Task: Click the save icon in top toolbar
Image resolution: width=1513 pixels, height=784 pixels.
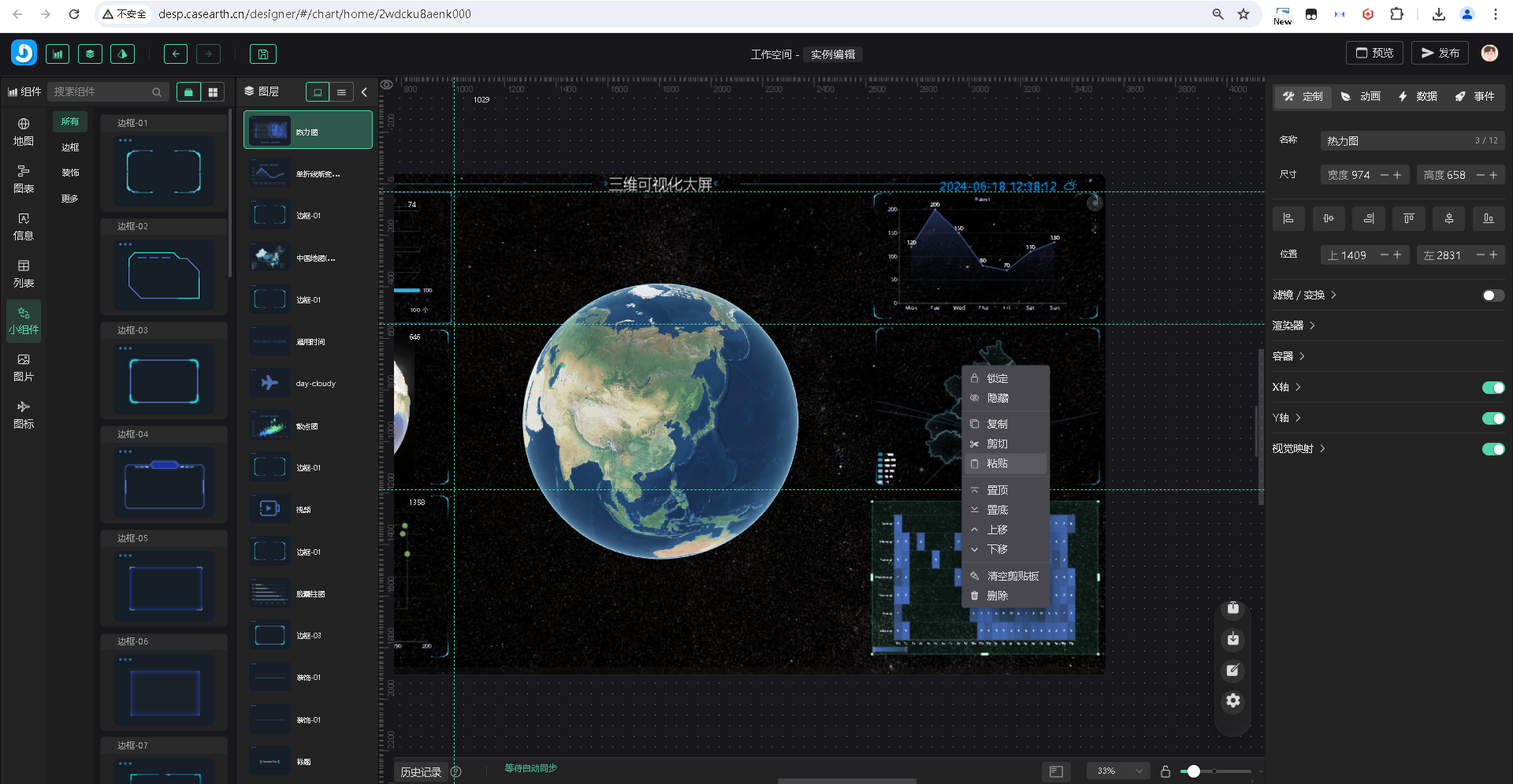Action: pos(263,54)
